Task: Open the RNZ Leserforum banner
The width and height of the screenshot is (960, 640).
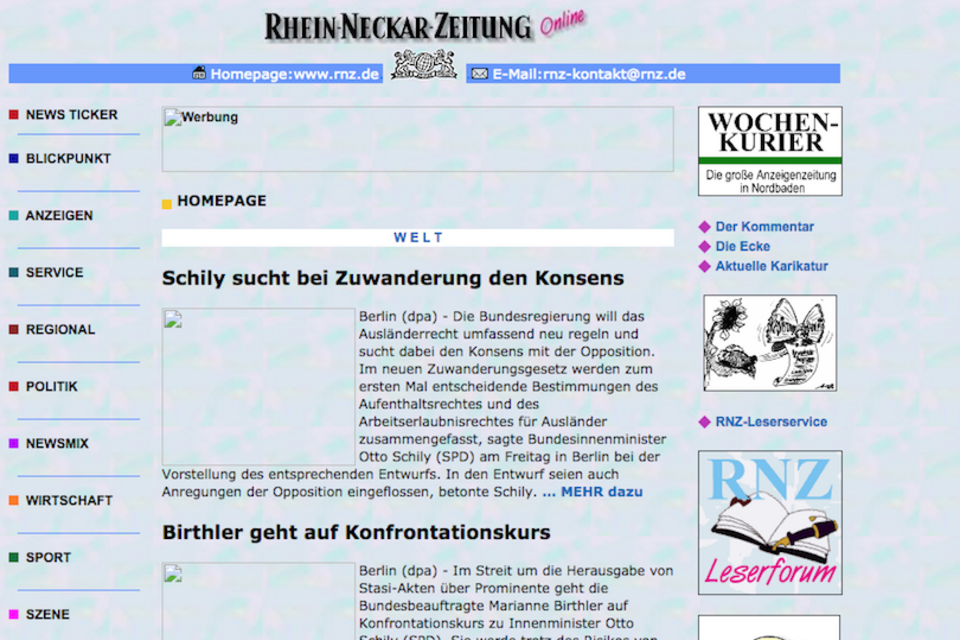Action: (x=770, y=522)
